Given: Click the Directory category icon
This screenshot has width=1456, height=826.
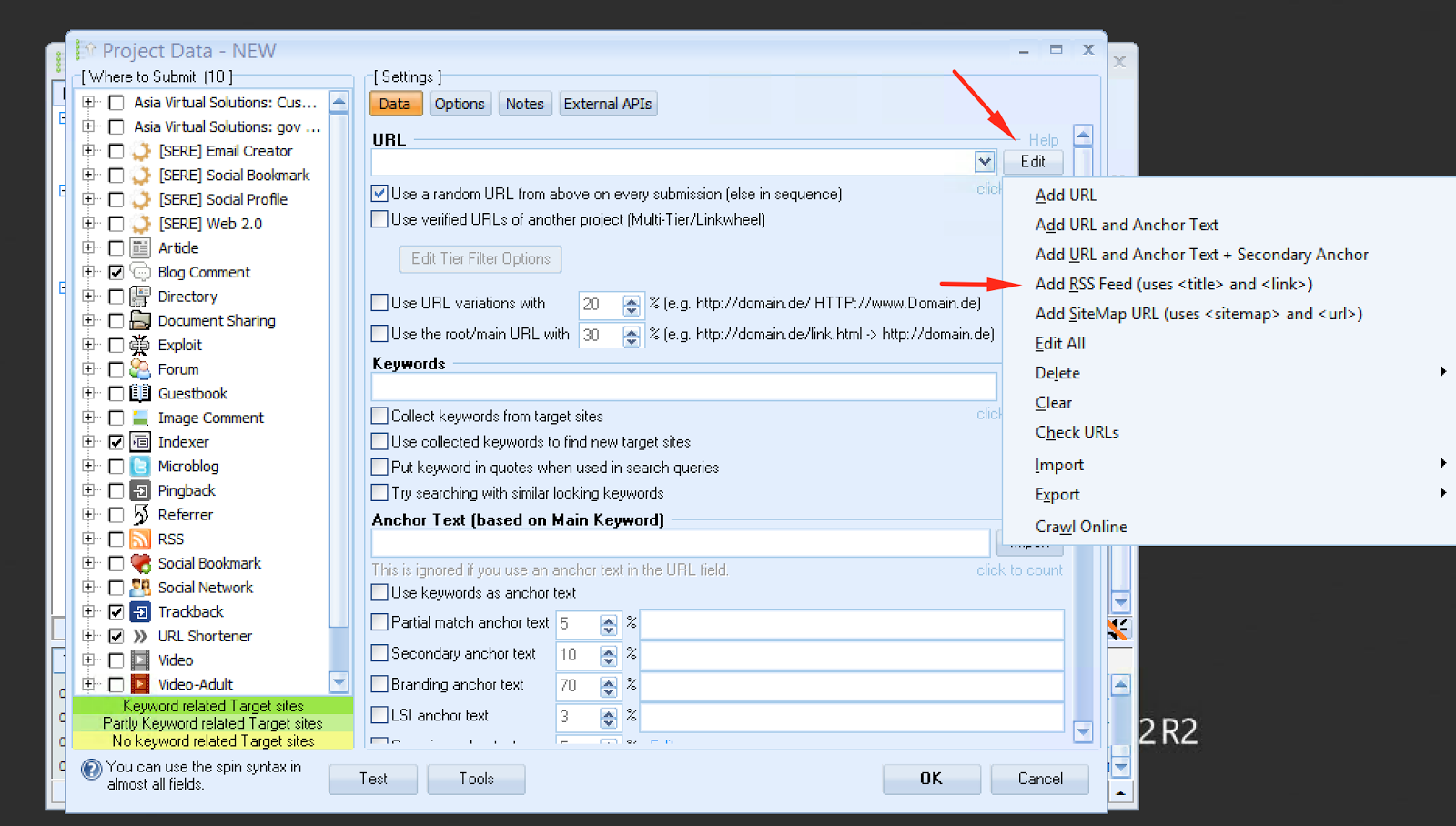Looking at the screenshot, I should click(x=140, y=297).
